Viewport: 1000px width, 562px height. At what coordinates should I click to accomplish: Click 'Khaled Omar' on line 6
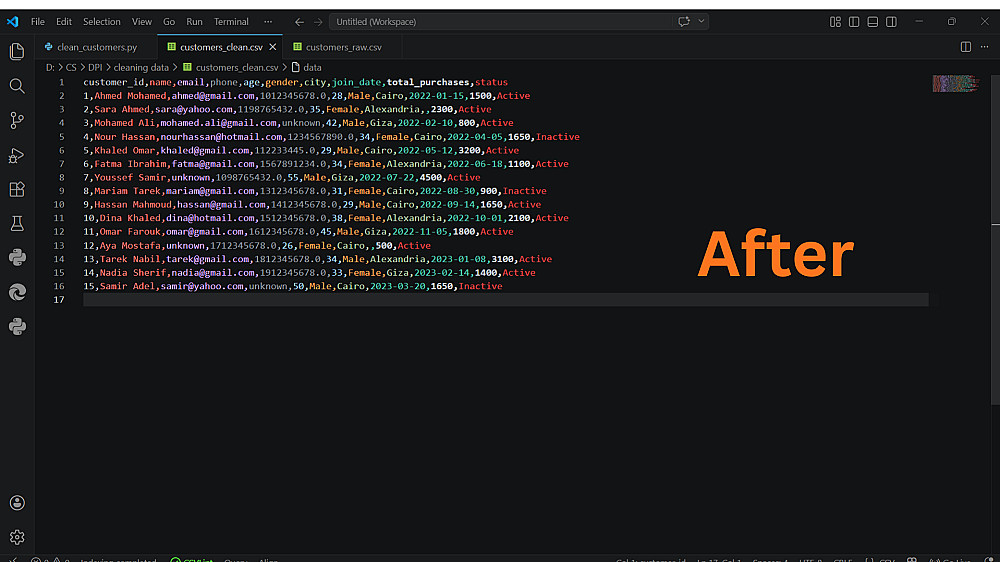[x=124, y=150]
